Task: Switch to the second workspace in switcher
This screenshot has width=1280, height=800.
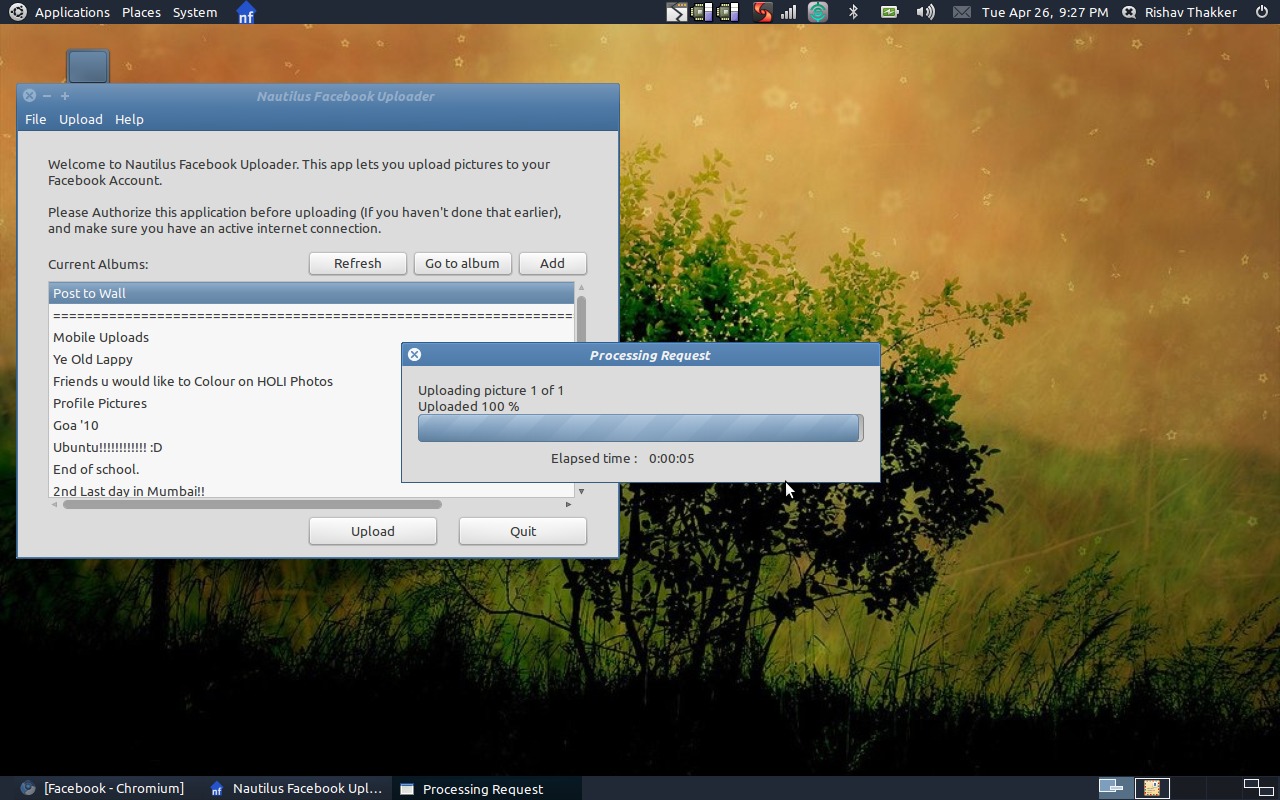Action: tap(1151, 788)
